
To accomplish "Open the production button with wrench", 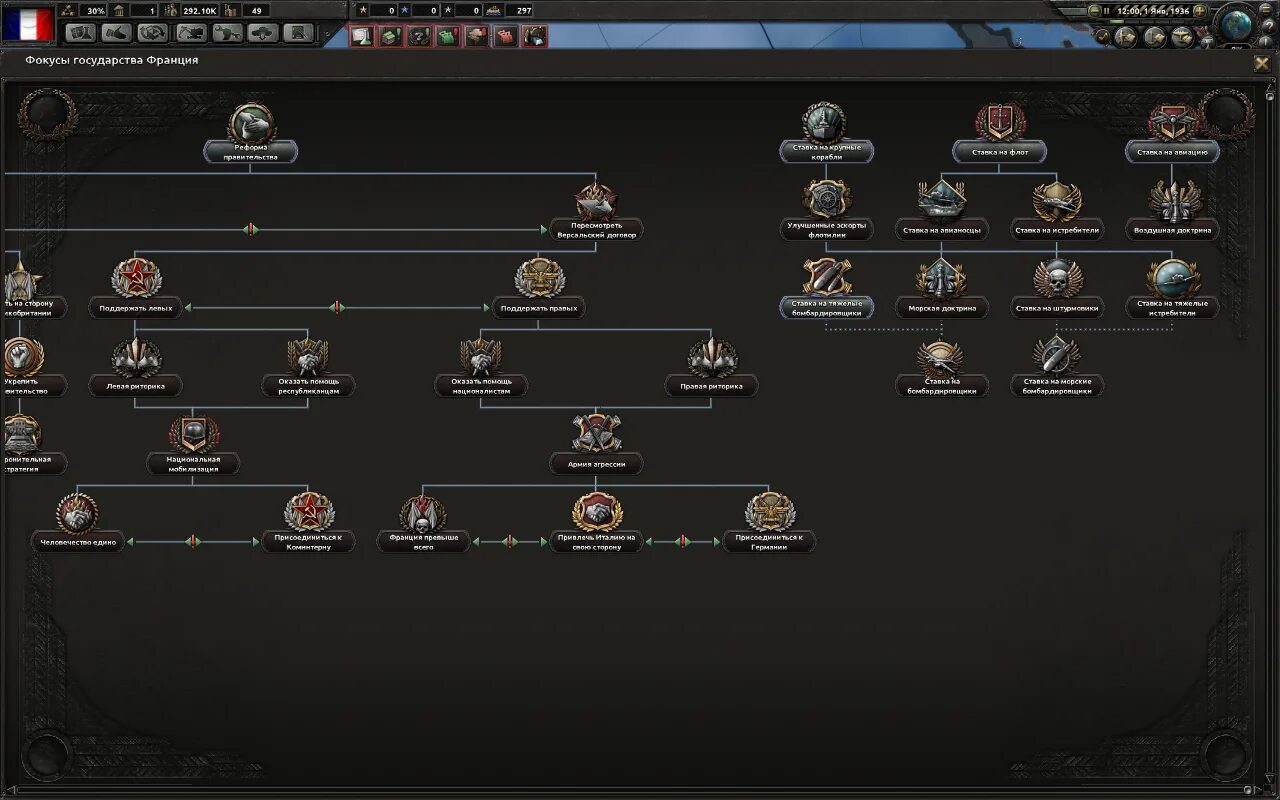I will (x=228, y=33).
